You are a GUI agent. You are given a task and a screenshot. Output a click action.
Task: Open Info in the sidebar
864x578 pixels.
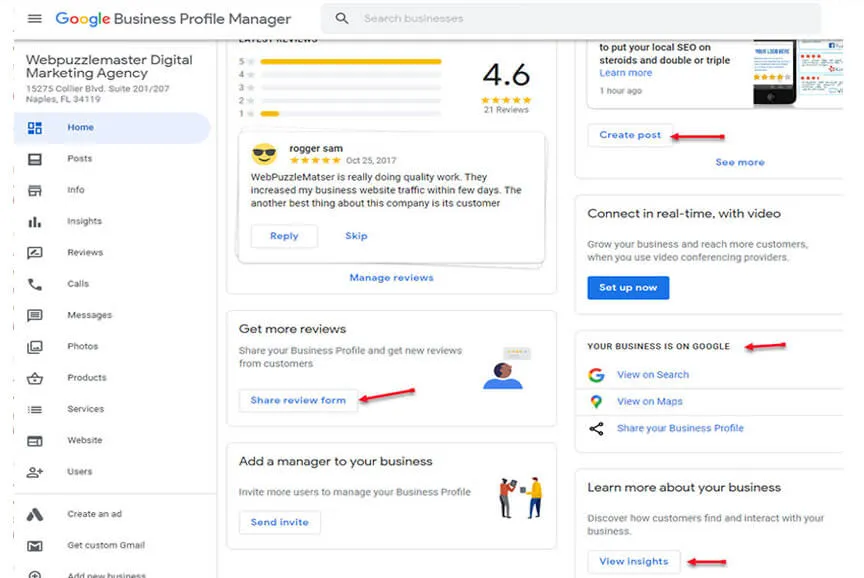[x=112, y=190]
